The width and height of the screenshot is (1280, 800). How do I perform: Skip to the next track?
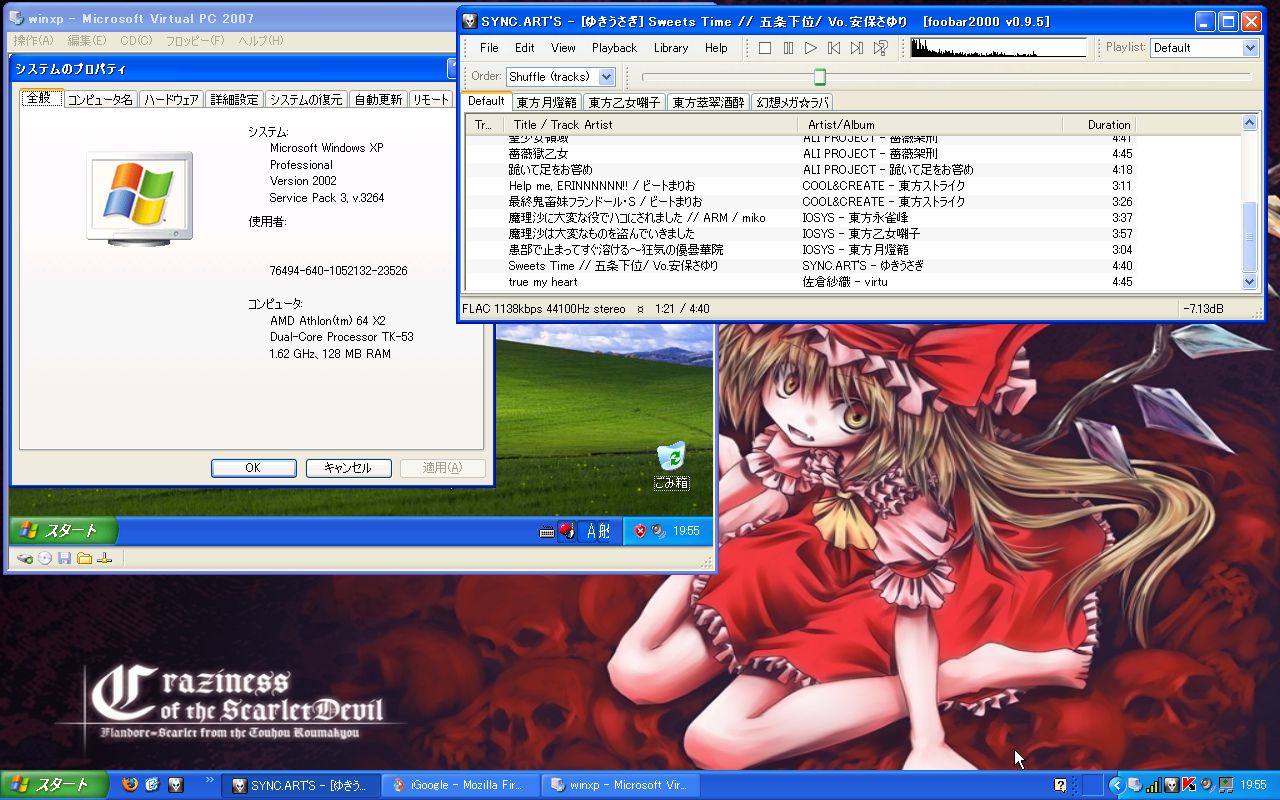857,48
